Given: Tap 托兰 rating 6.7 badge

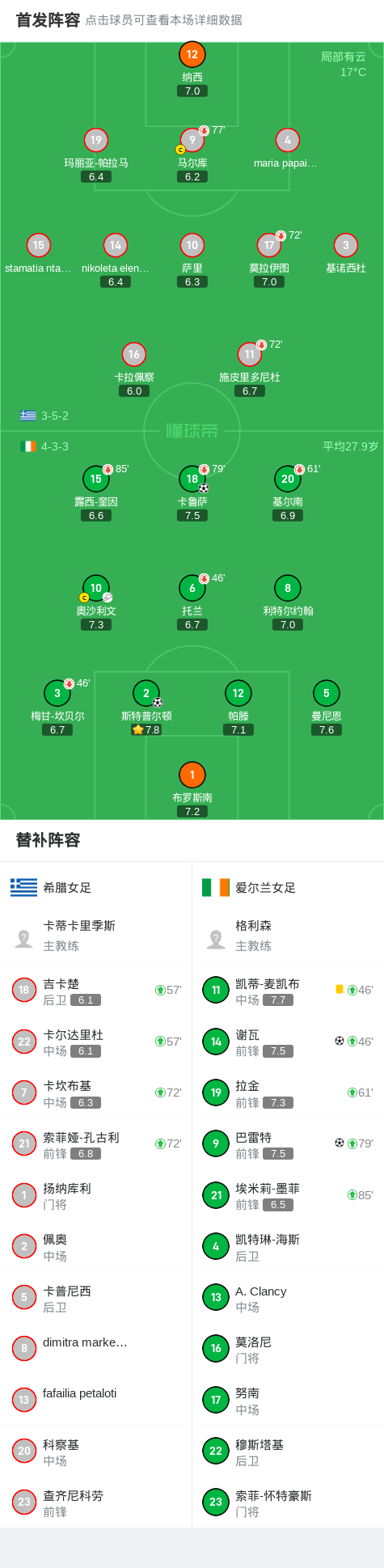Looking at the screenshot, I should click(192, 624).
